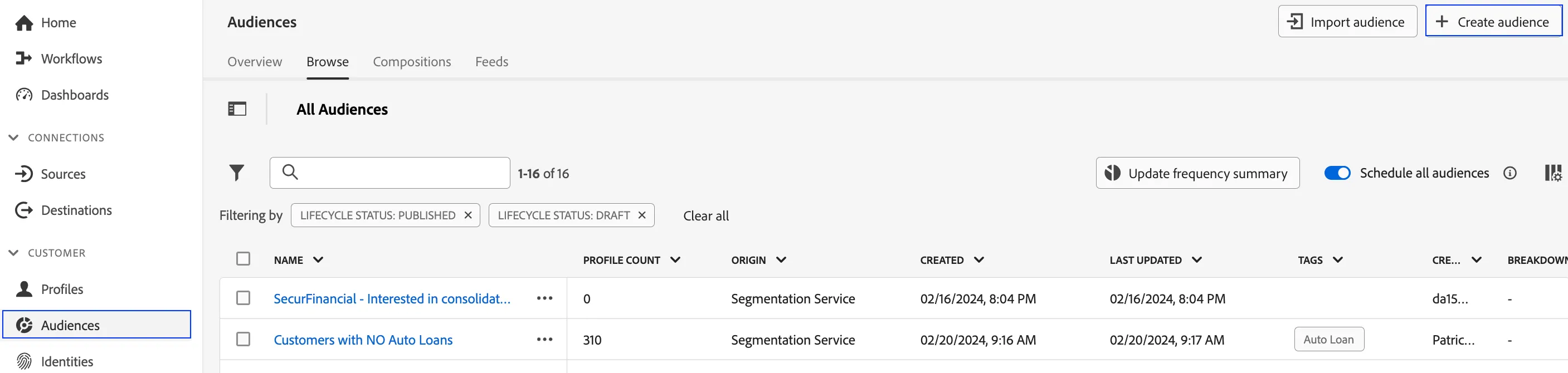This screenshot has width=1568, height=373.
Task: Open Profile Count column menu
Action: (x=675, y=260)
